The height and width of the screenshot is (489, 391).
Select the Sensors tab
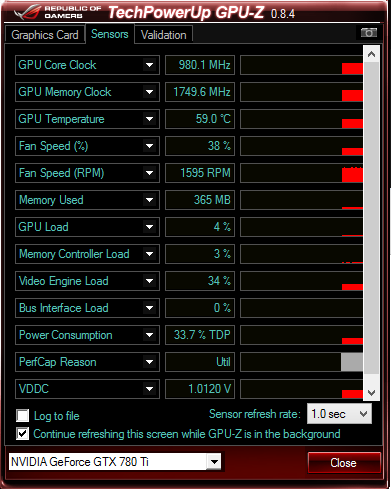tap(110, 34)
